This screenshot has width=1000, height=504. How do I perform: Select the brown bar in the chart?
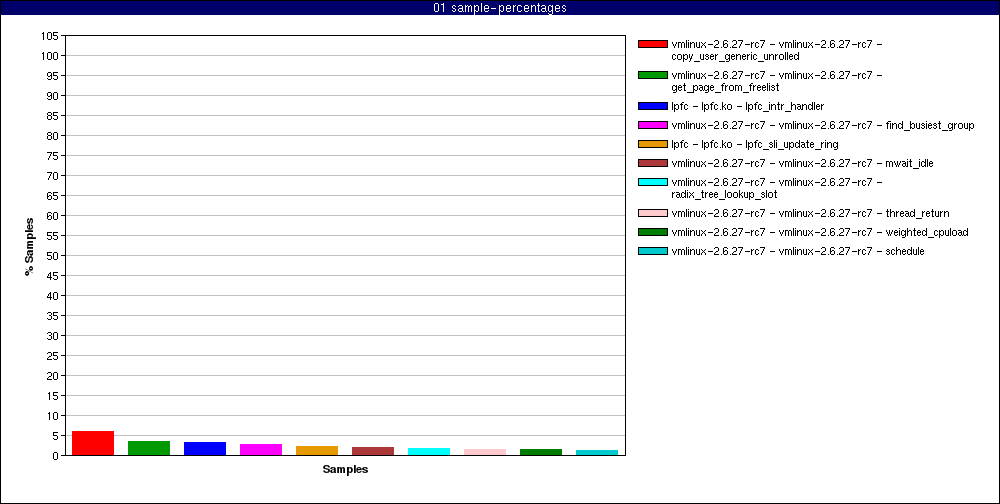(373, 451)
